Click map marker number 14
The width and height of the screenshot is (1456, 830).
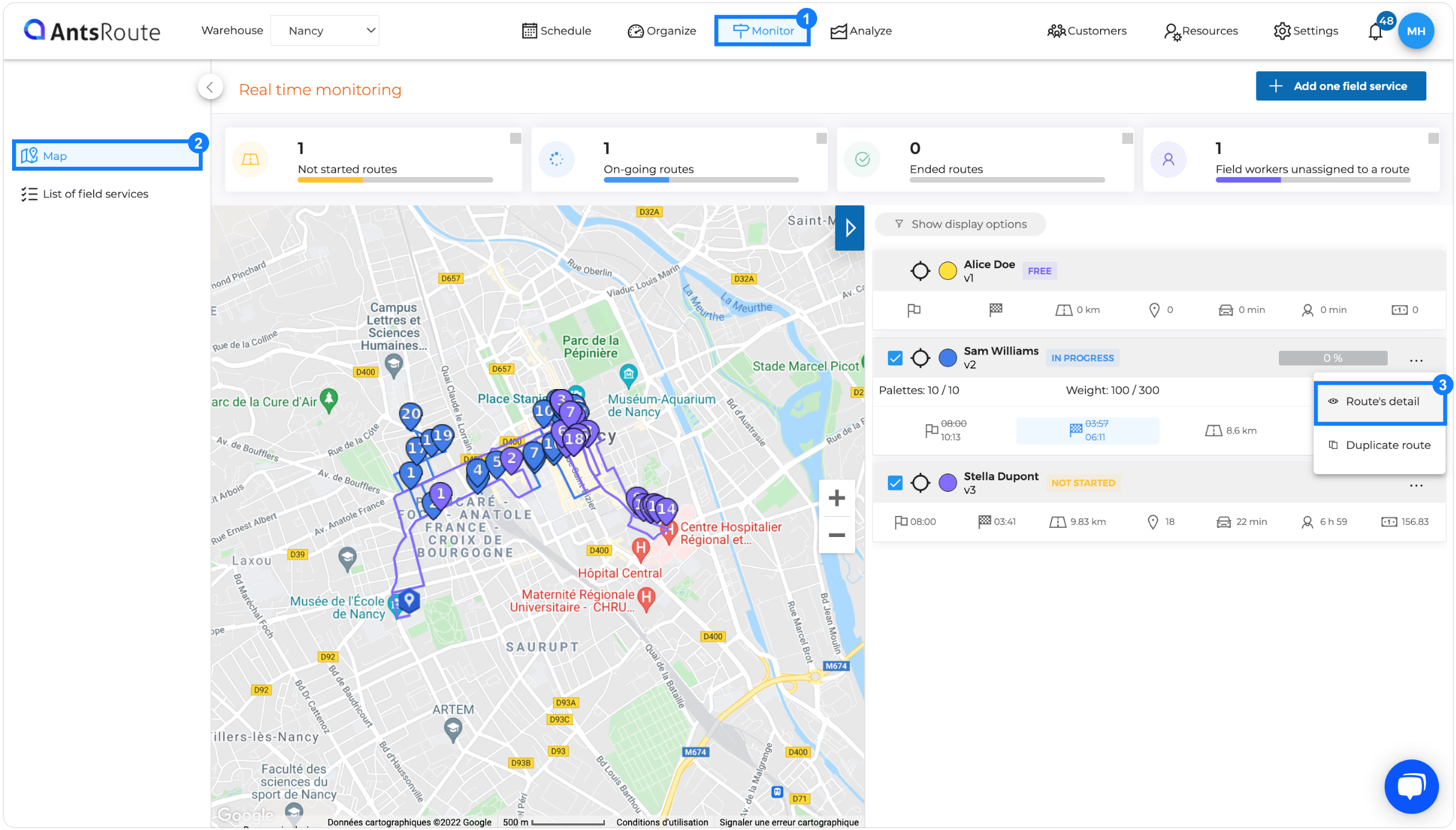pyautogui.click(x=665, y=510)
